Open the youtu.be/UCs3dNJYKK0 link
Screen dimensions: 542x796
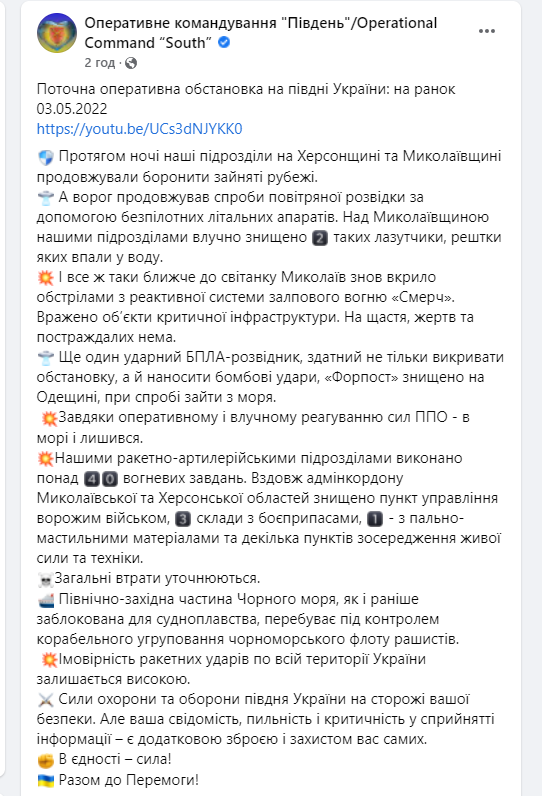point(139,129)
